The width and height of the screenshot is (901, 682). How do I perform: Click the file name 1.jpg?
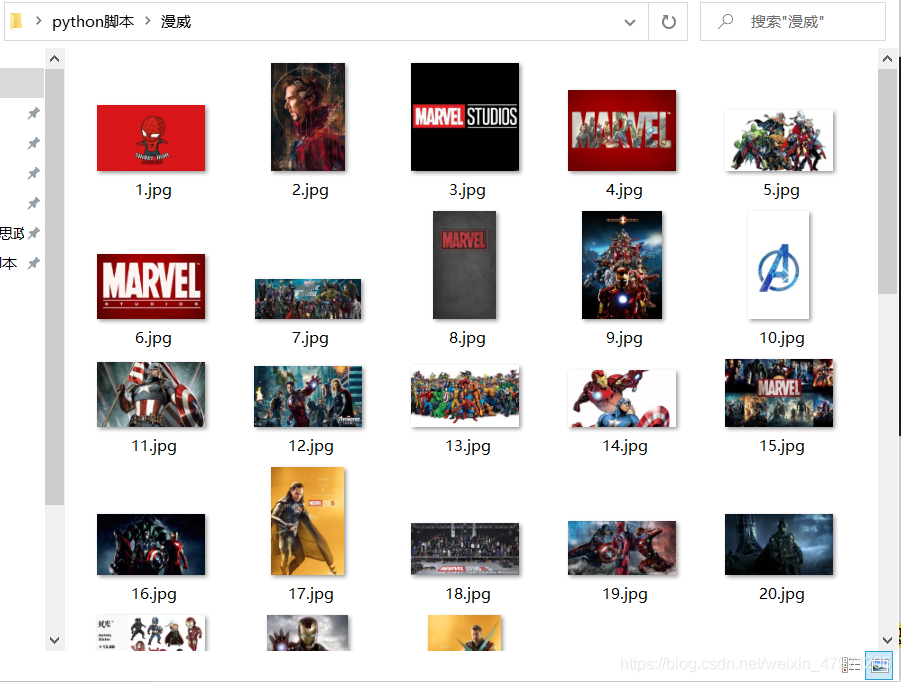click(153, 190)
